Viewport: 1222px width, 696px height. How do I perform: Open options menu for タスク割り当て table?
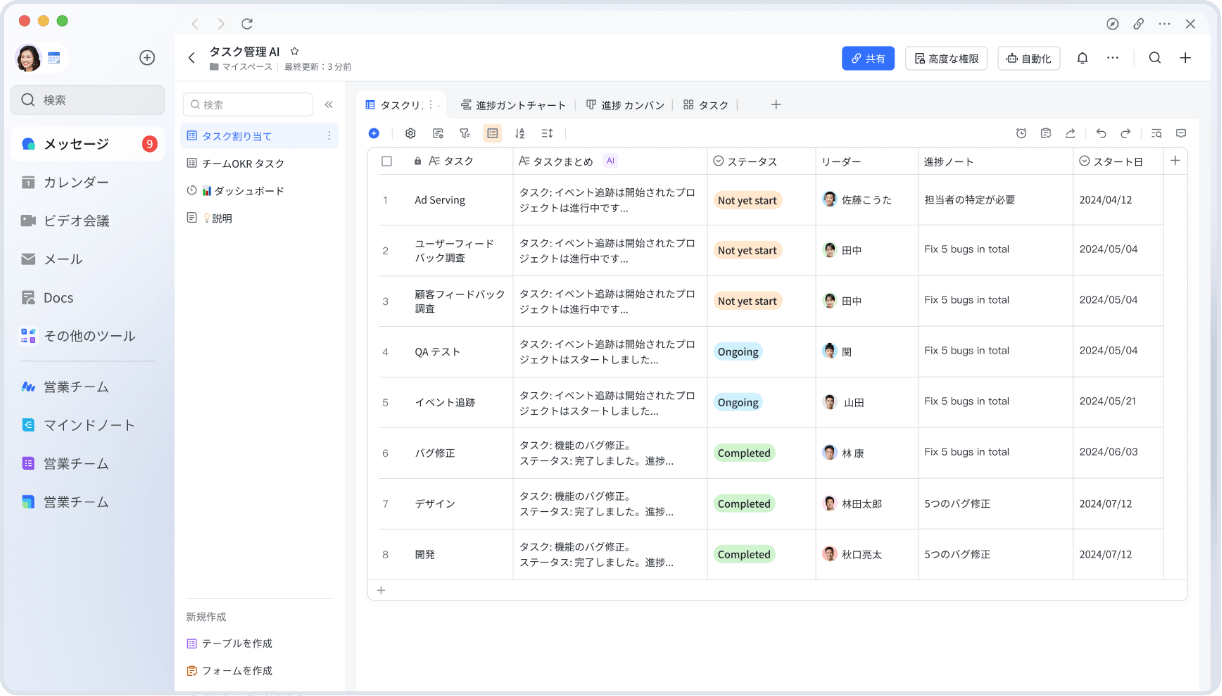pos(329,136)
